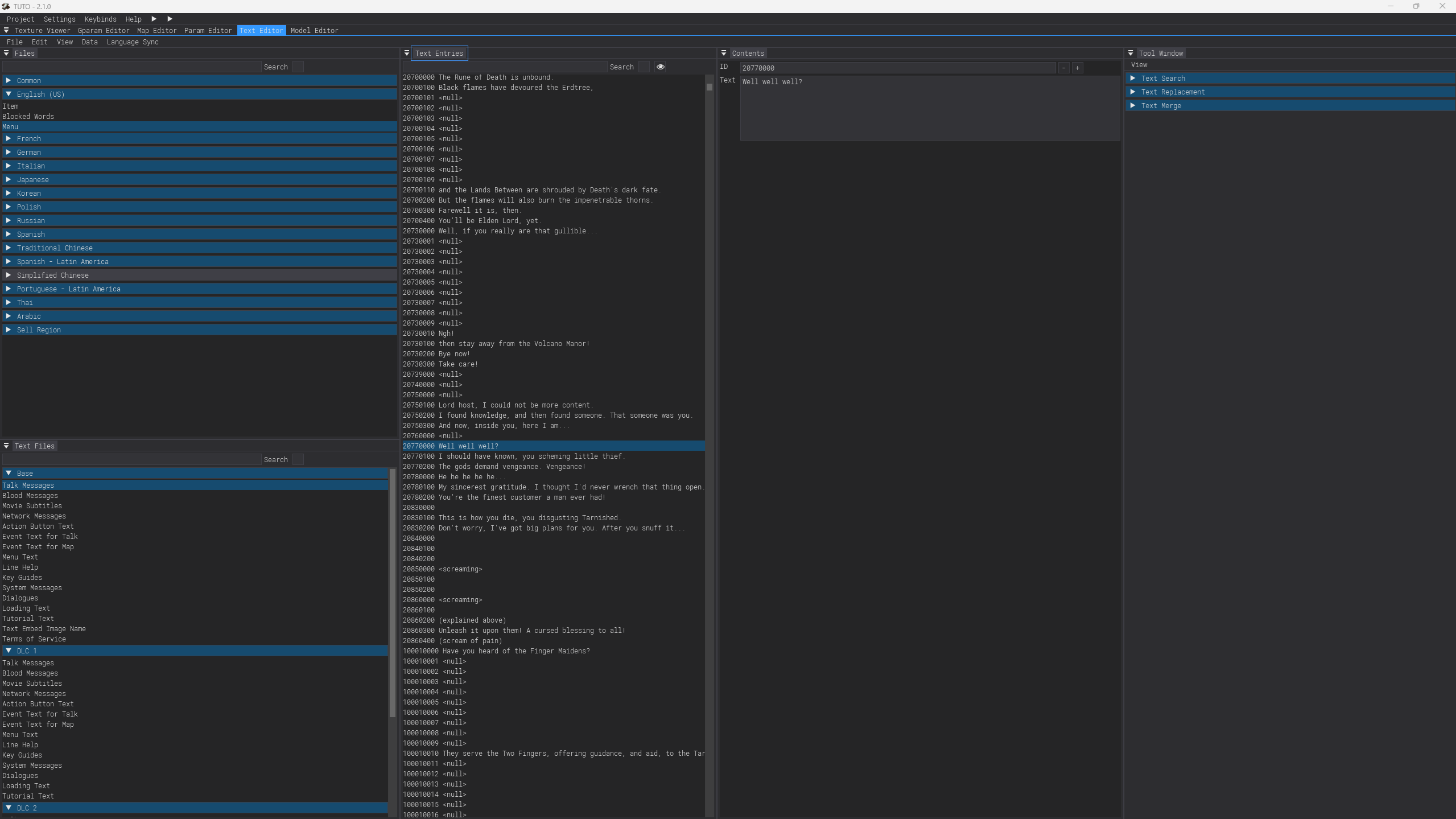
Task: Collapse the Files panel via its header triangle
Action: click(x=6, y=53)
